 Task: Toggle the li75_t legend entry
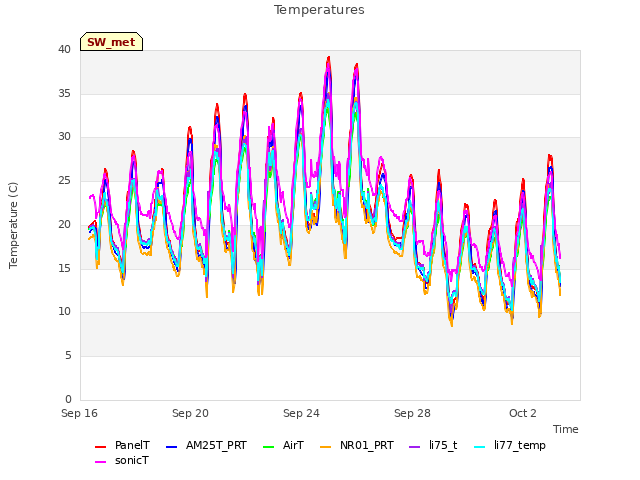pyautogui.click(x=433, y=445)
